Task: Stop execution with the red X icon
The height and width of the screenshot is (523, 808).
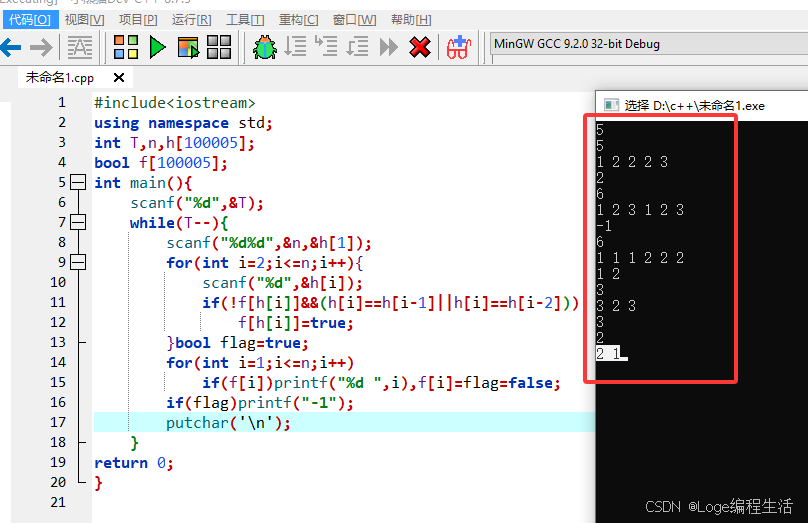Action: point(419,47)
